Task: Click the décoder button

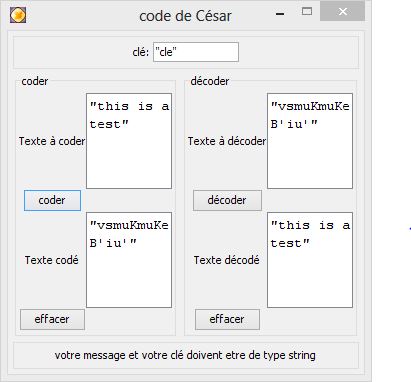Action: (227, 200)
